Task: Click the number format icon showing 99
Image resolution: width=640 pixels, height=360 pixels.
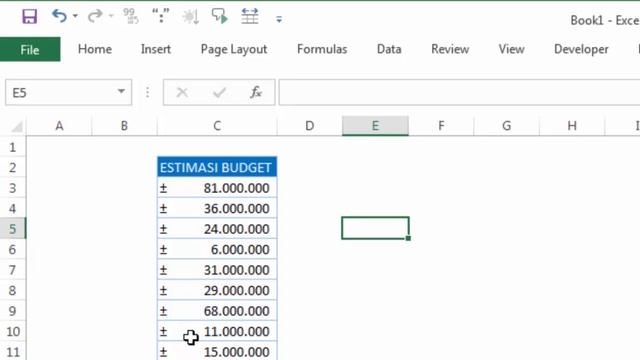Action: 131,16
